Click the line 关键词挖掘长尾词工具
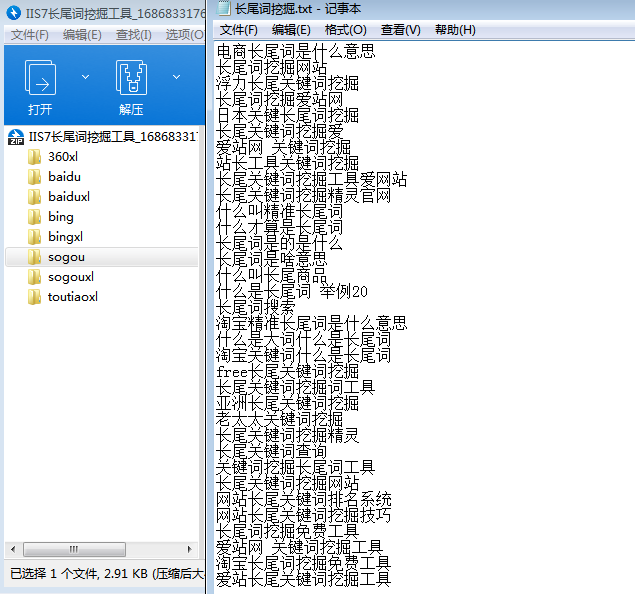This screenshot has width=635, height=594. [x=296, y=468]
